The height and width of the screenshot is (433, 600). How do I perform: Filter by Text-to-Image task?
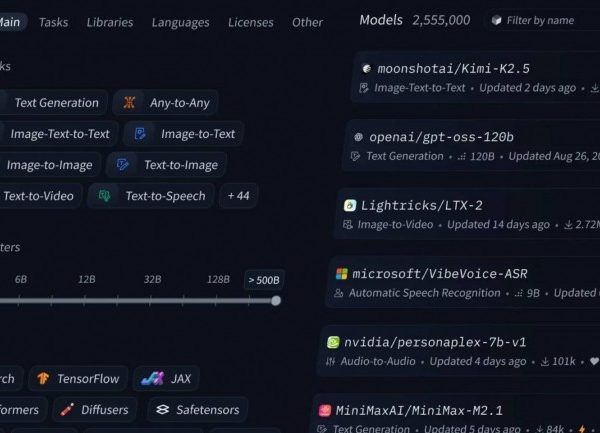point(166,165)
